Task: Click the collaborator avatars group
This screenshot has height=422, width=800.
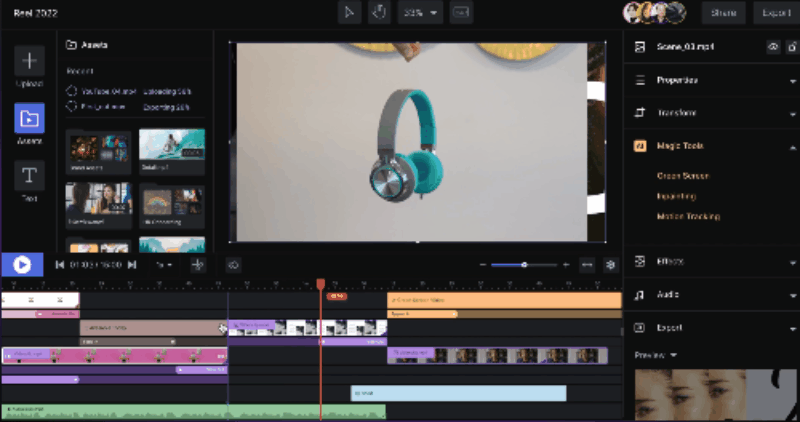Action: 654,13
